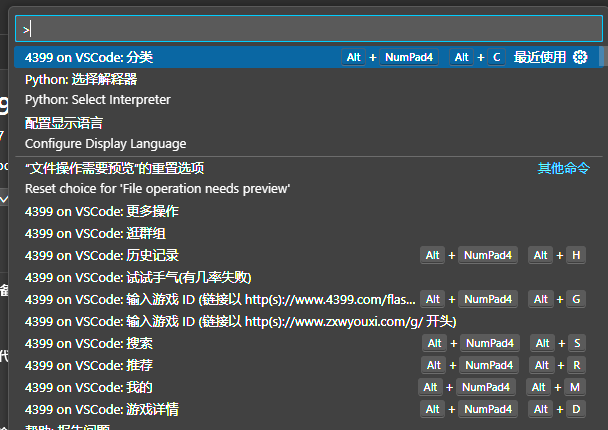Screen dimensions: 608x430
Task: Open 4399 on VSCode: 历史记录 command
Action: click(309, 256)
